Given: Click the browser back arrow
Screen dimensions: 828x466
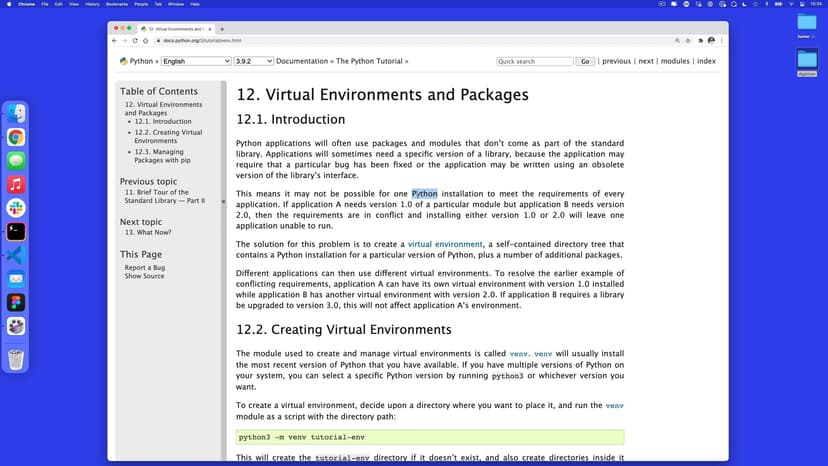Looking at the screenshot, I should (x=114, y=41).
